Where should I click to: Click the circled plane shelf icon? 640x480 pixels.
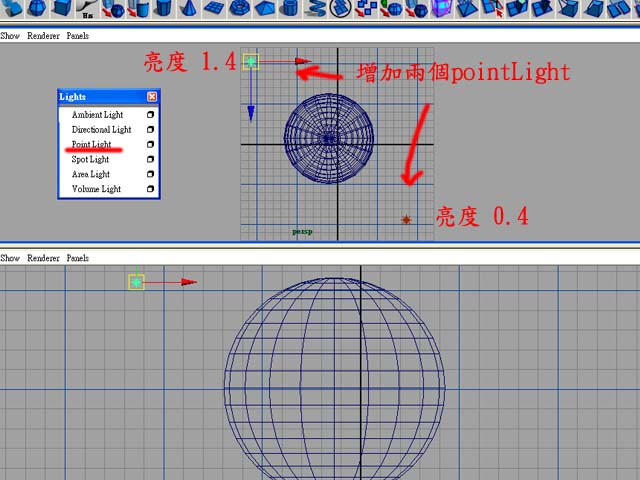pos(340,8)
